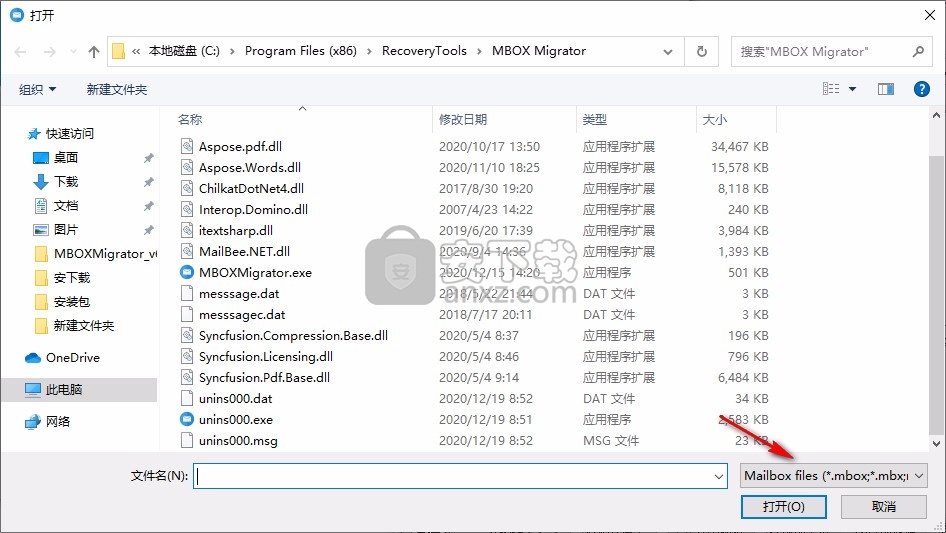Select the messsagec.dat file
The width and height of the screenshot is (946, 533).
pyautogui.click(x=242, y=314)
